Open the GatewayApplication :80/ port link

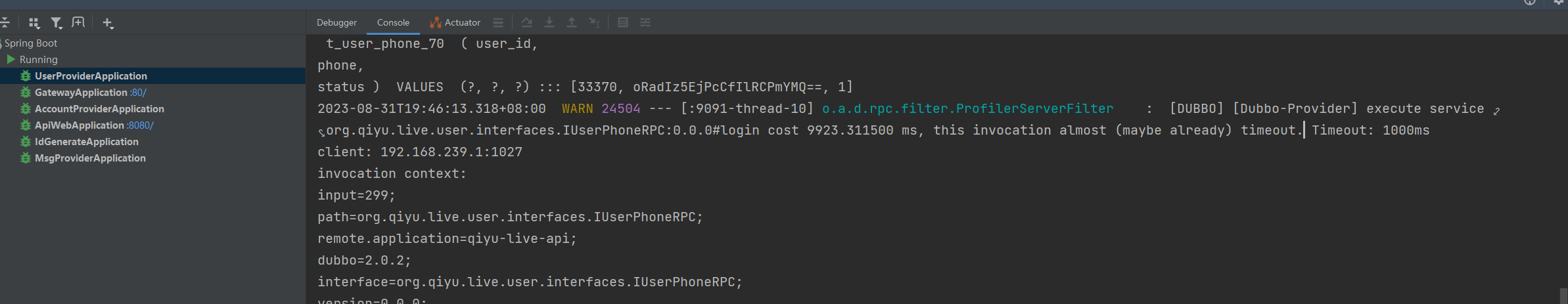click(x=138, y=93)
